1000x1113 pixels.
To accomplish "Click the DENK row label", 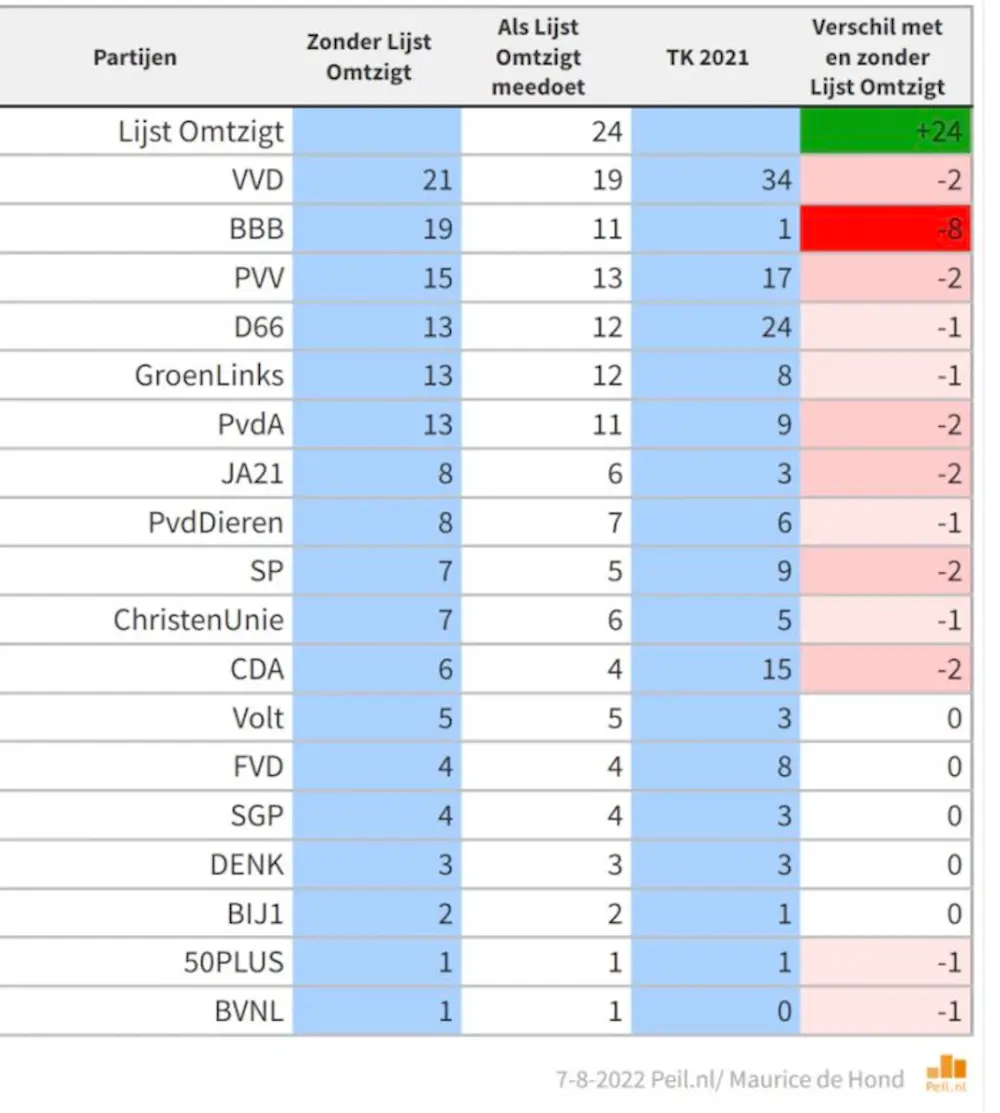I will 247,865.
